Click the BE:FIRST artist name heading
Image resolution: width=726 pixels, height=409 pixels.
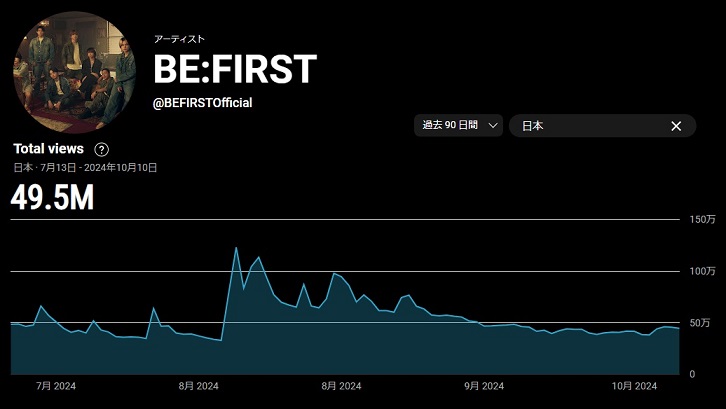(235, 69)
